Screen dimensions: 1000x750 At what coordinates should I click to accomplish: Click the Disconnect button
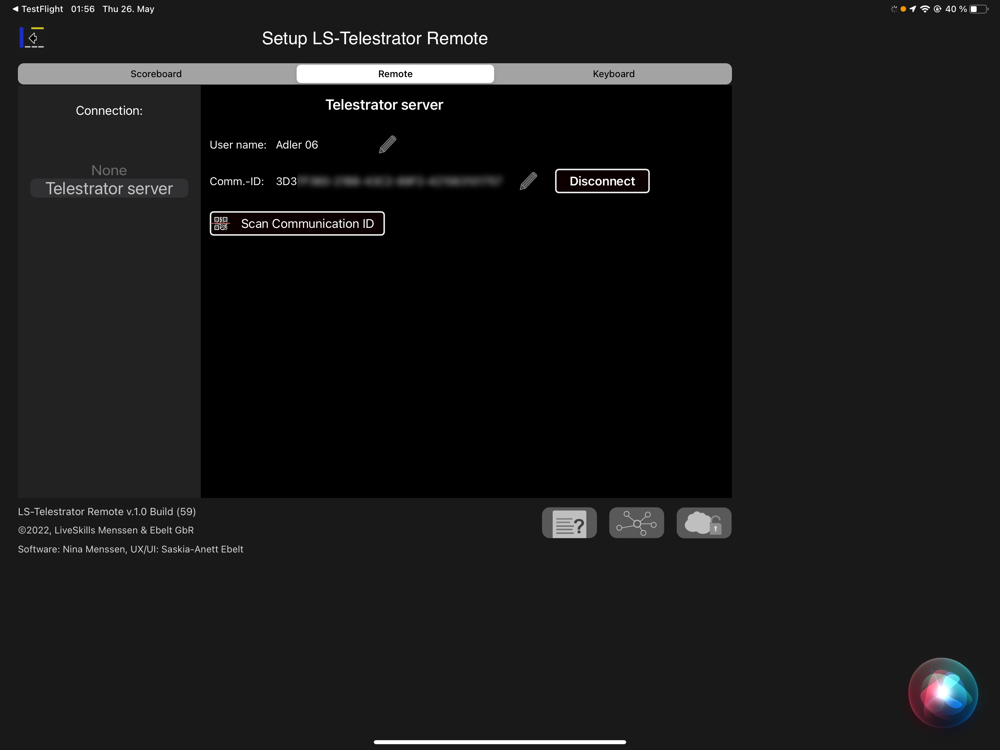(602, 181)
